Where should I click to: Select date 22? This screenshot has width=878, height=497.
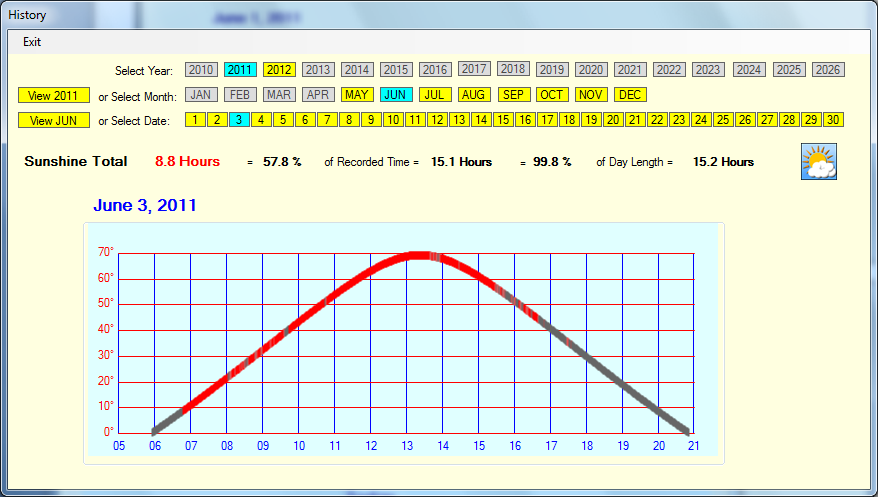tap(657, 120)
